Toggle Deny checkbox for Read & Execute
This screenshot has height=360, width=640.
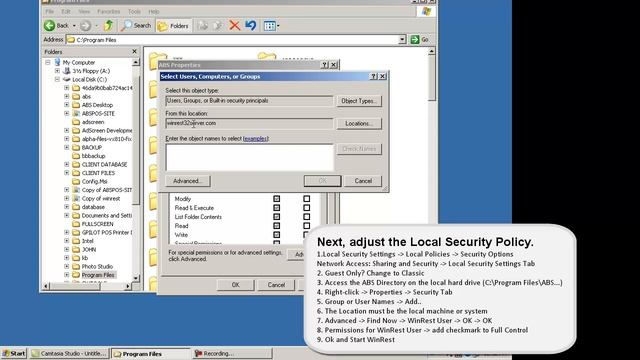coord(307,208)
